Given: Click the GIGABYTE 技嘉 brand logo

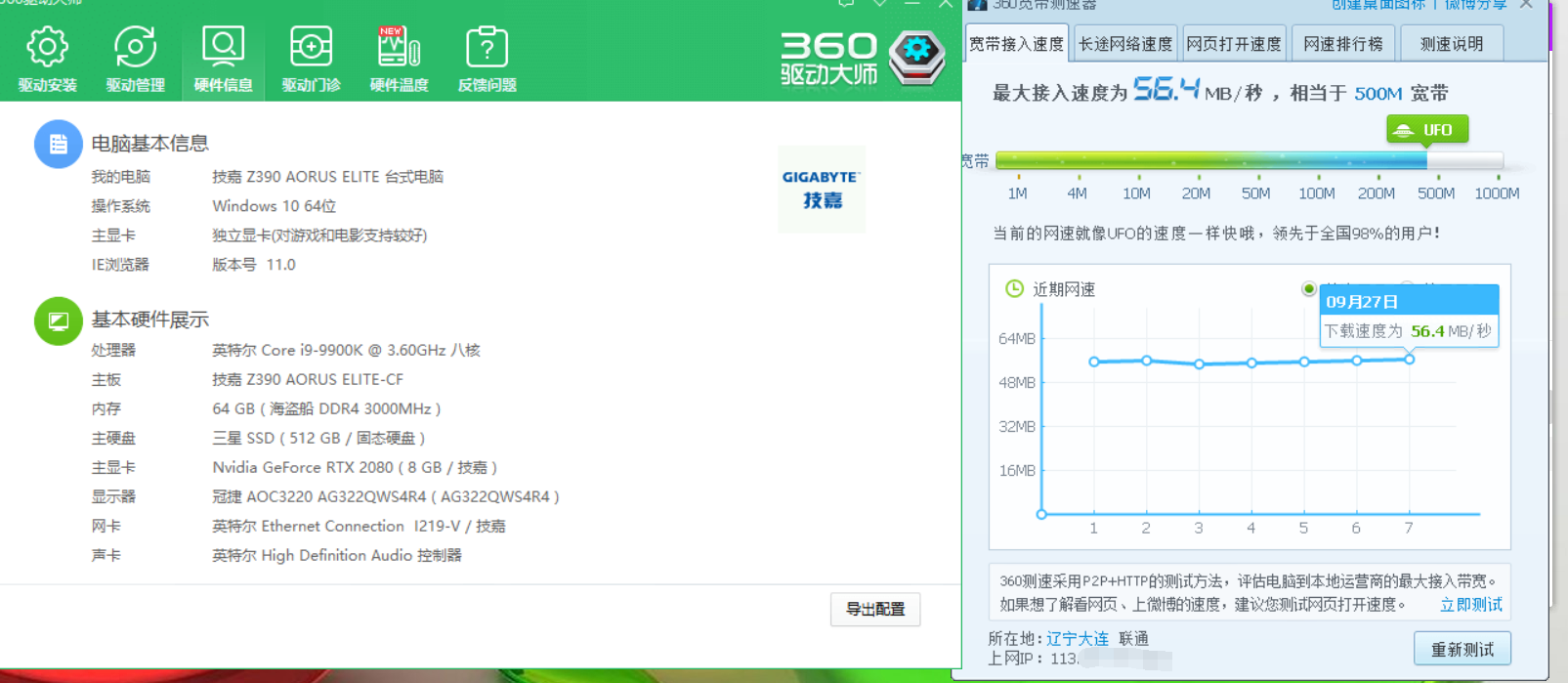Looking at the screenshot, I should click(821, 189).
